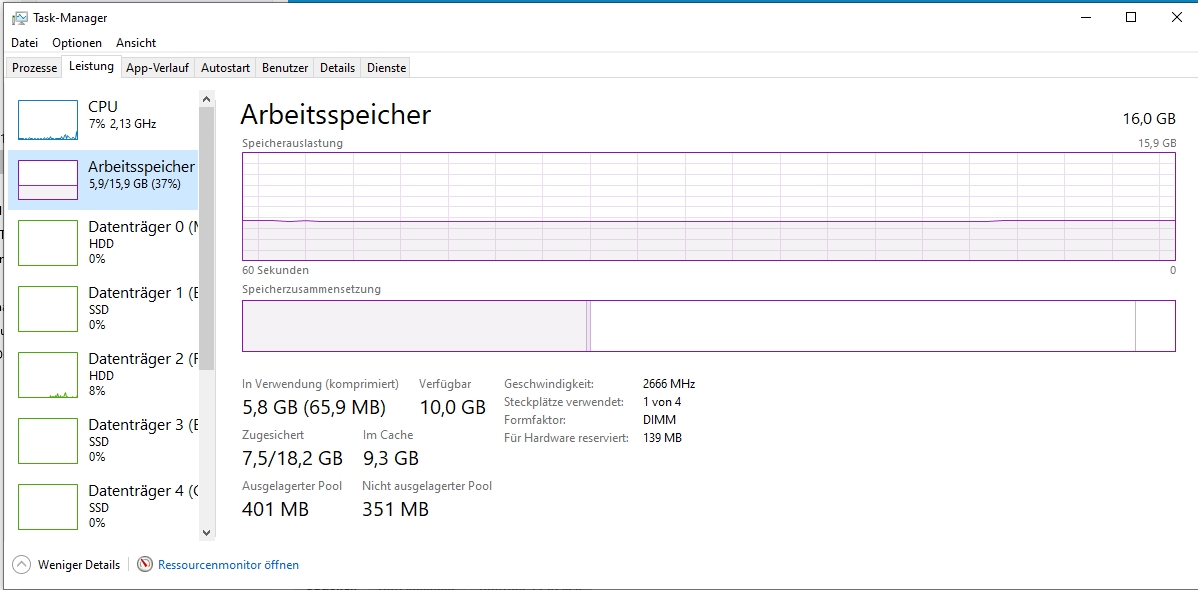Click the Ressourcenmonitor icon
Image resolution: width=1198 pixels, height=590 pixels.
pos(145,565)
